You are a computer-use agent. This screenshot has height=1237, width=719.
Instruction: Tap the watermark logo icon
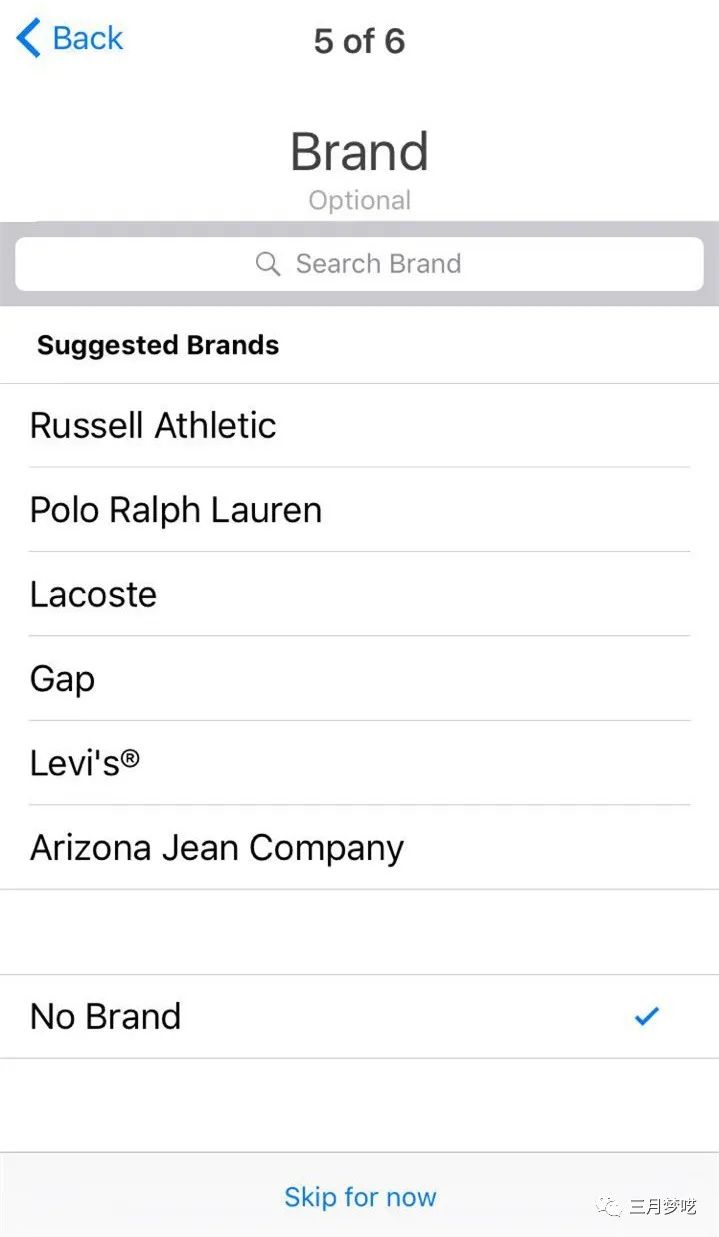(609, 1206)
